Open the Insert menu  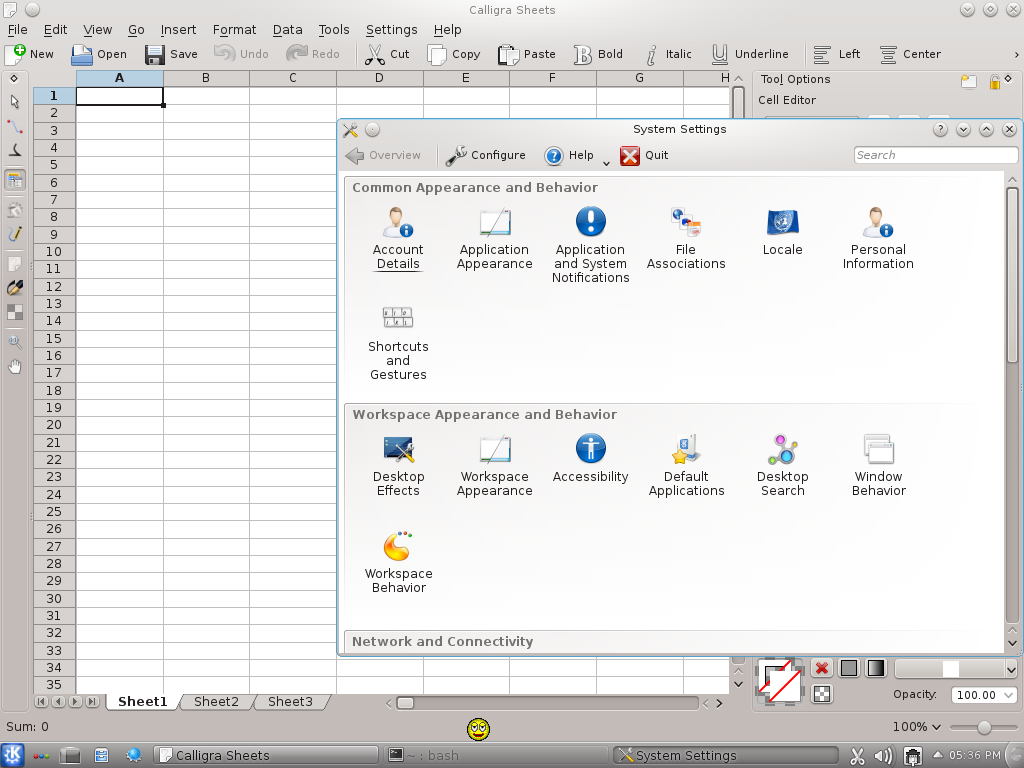tap(178, 29)
